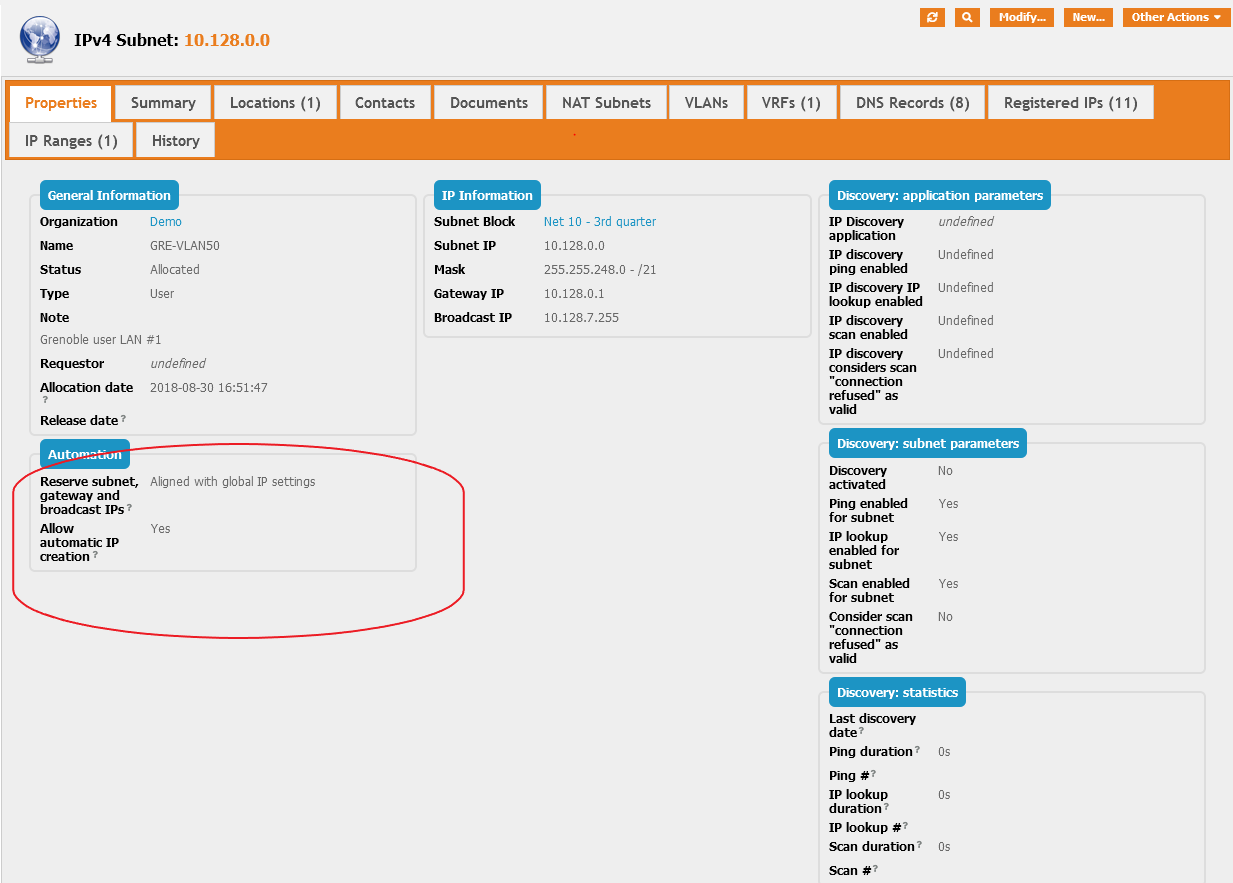This screenshot has height=883, width=1233.
Task: Open the New... menu button
Action: (x=1088, y=17)
